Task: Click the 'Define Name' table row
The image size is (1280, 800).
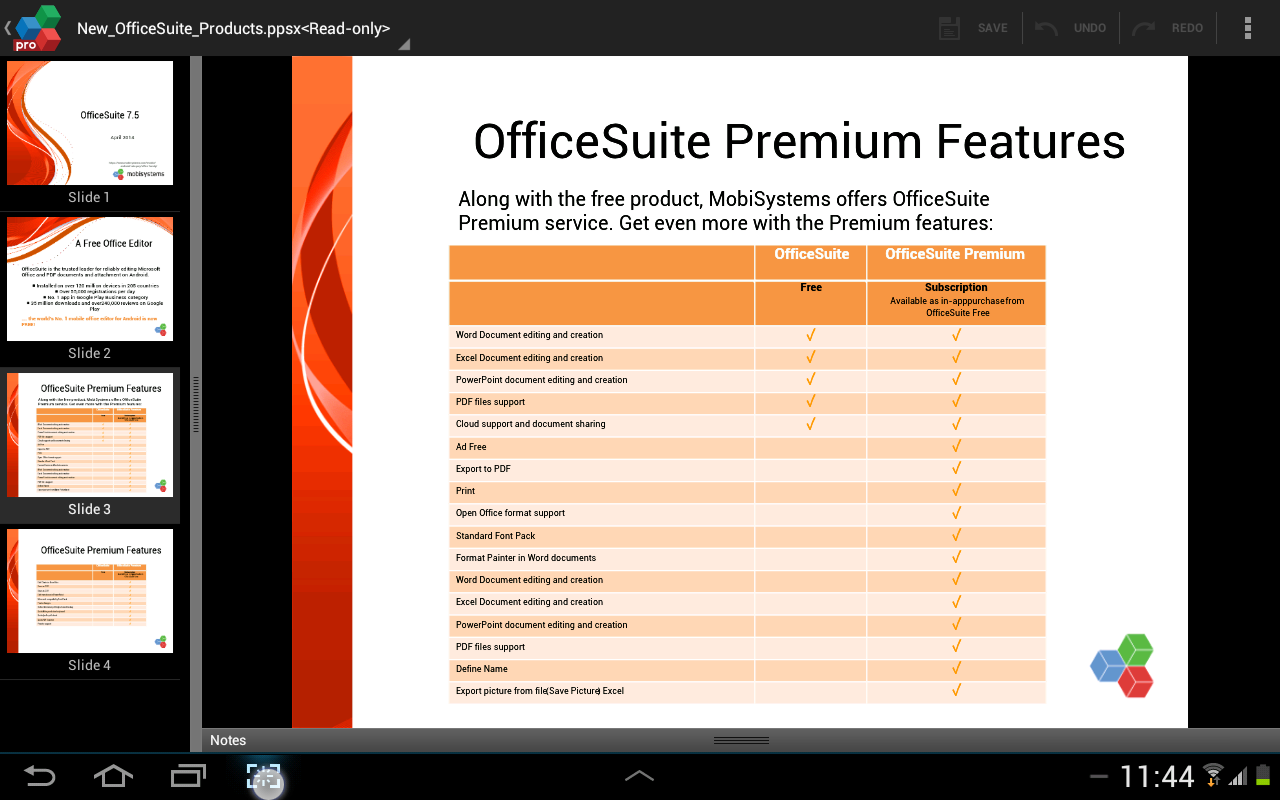Action: [x=747, y=669]
